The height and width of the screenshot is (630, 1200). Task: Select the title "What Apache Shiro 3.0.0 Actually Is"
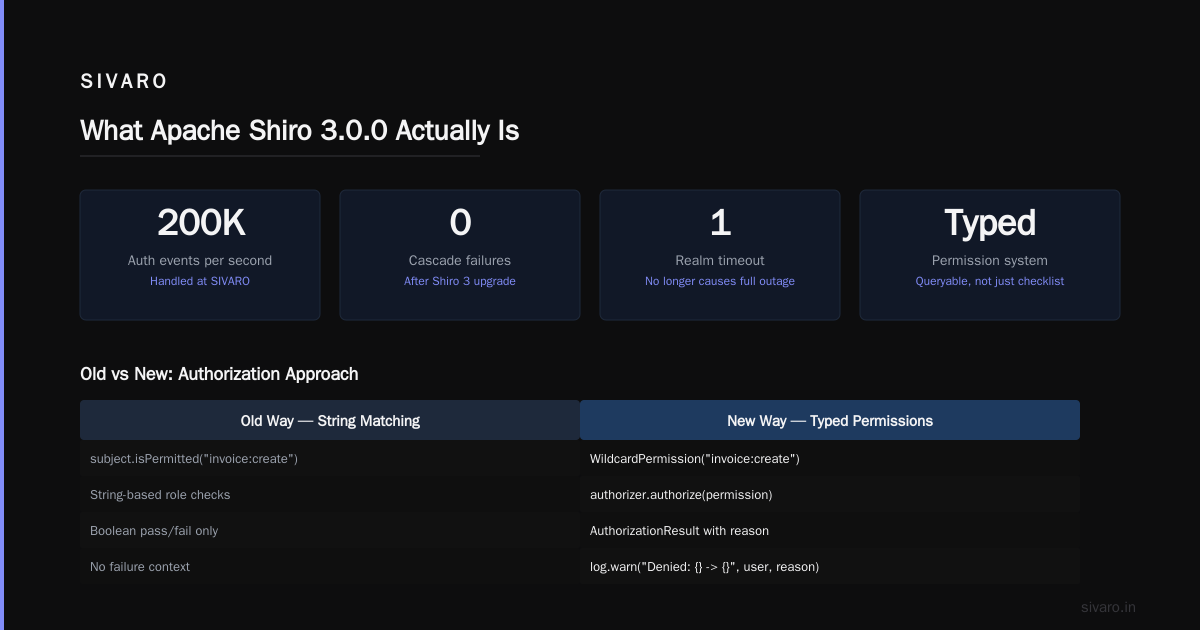pos(299,131)
